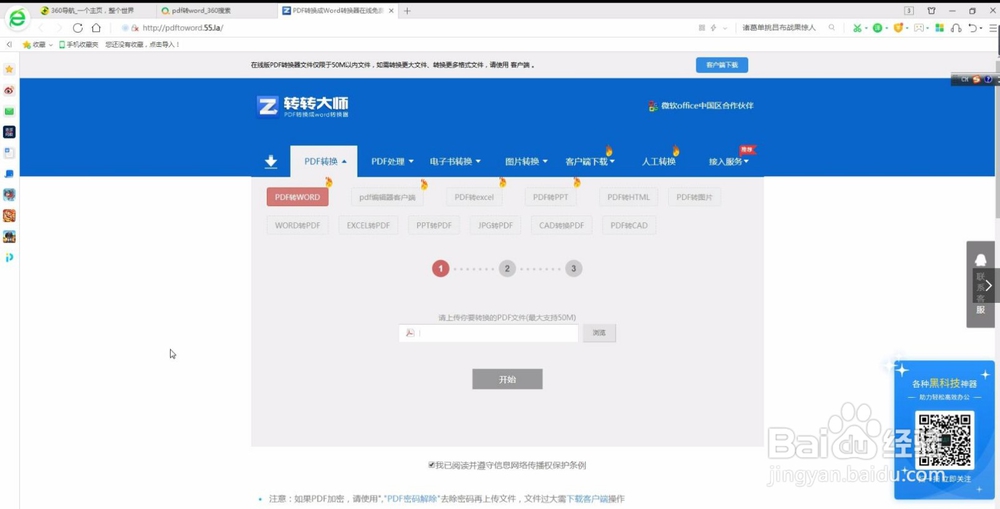Open the star favorites icon in sidebar
Screen dimensions: 1000x509
click(x=9, y=69)
